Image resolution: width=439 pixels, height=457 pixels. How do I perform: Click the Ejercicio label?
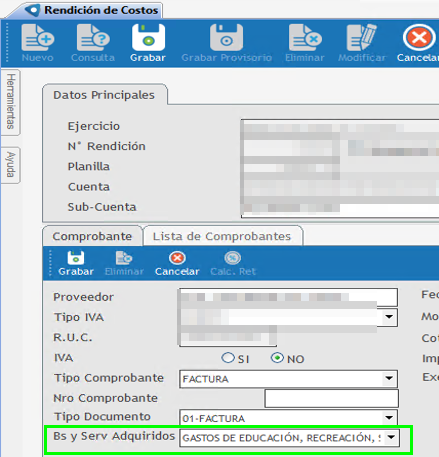coord(94,126)
